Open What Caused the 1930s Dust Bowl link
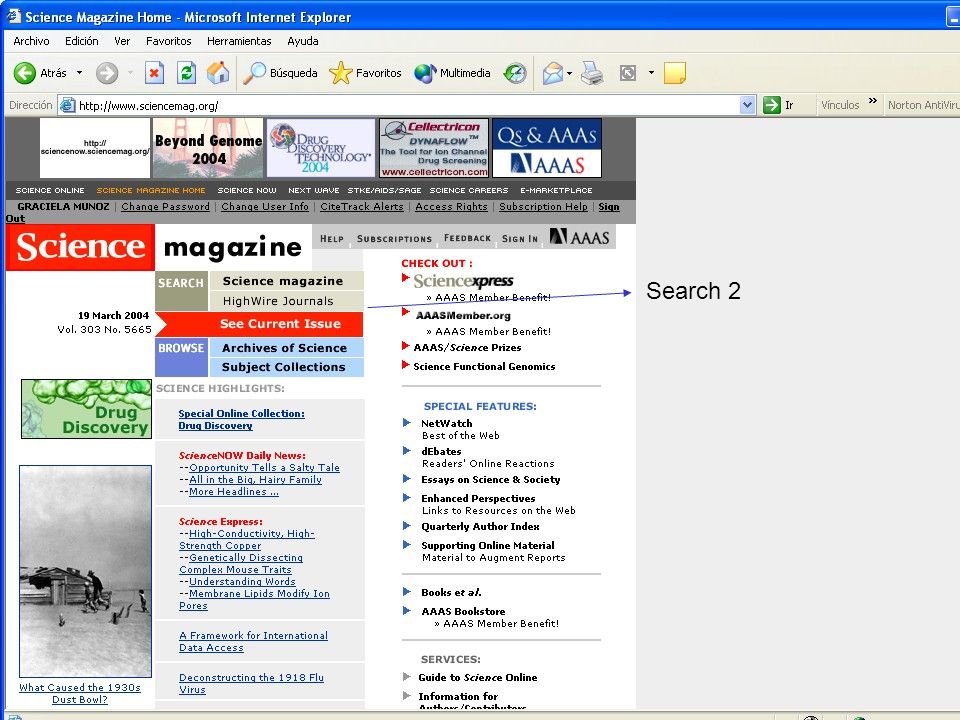 point(80,694)
